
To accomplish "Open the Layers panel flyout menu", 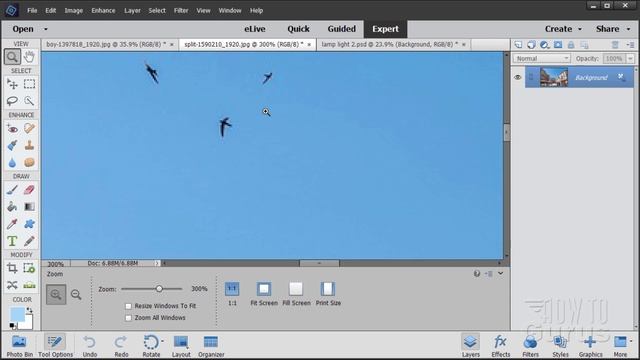I will [x=630, y=44].
